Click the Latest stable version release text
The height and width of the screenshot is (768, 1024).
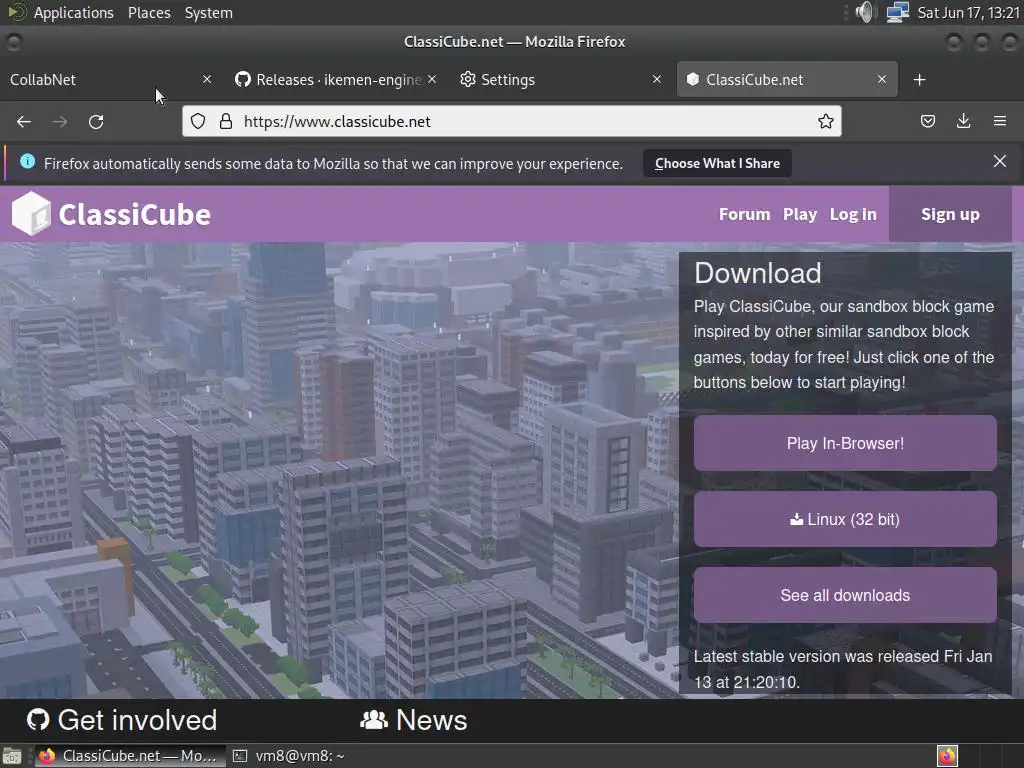point(842,669)
